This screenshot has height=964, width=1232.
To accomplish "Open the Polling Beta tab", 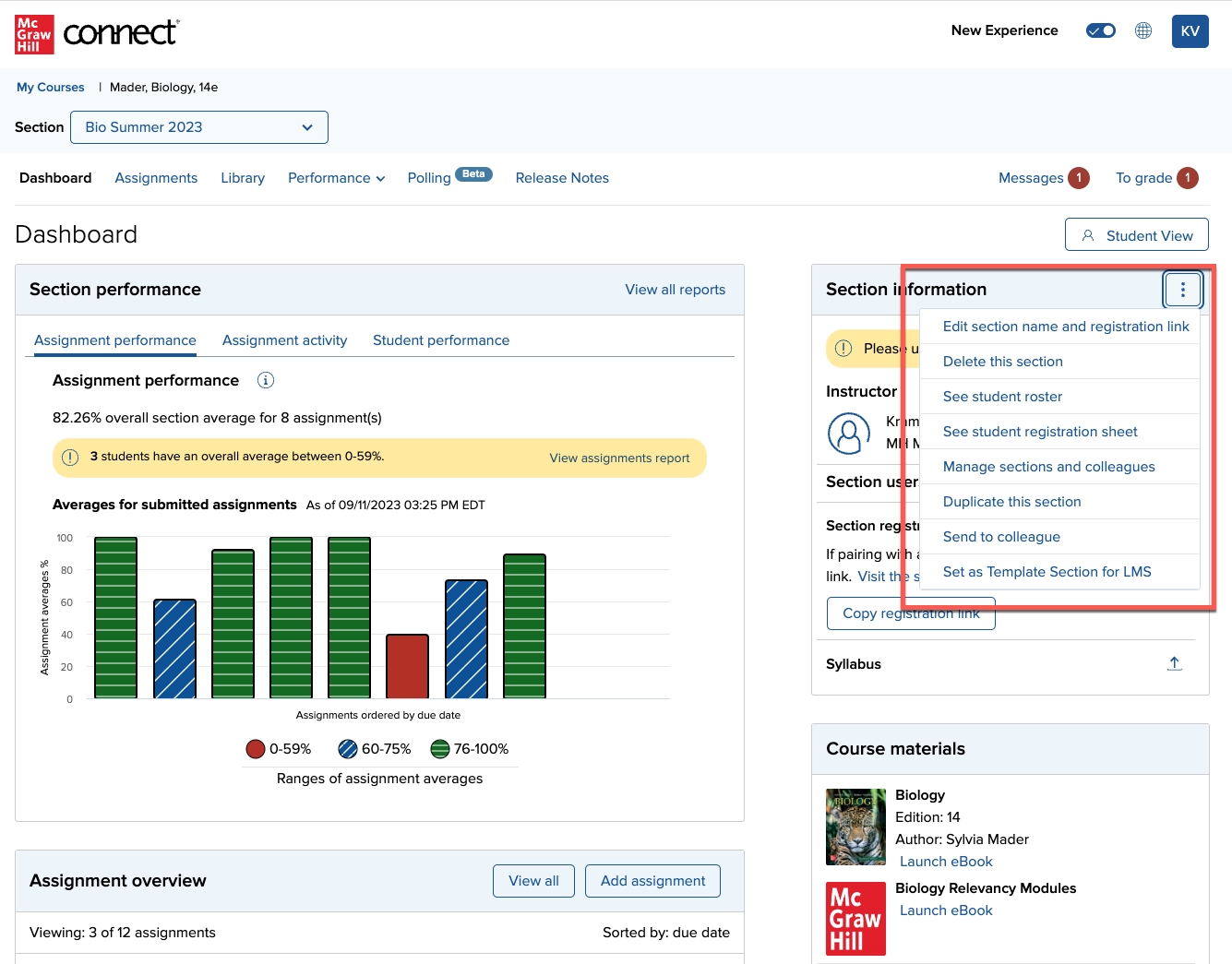I will pos(449,177).
